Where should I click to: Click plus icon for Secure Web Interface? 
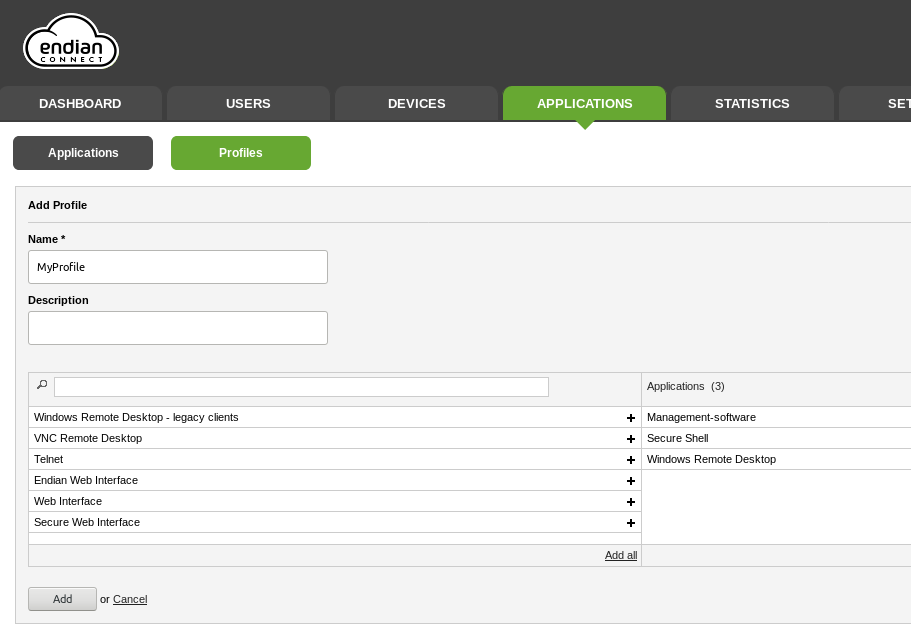point(631,523)
